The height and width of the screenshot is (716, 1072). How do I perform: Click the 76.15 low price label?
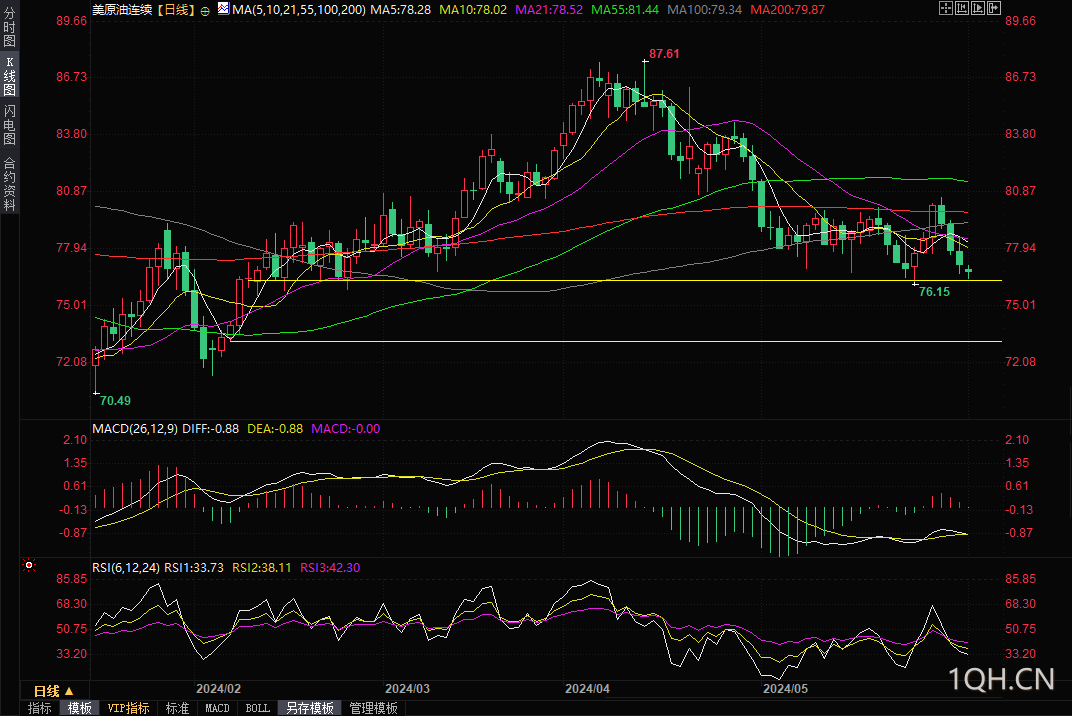click(935, 292)
